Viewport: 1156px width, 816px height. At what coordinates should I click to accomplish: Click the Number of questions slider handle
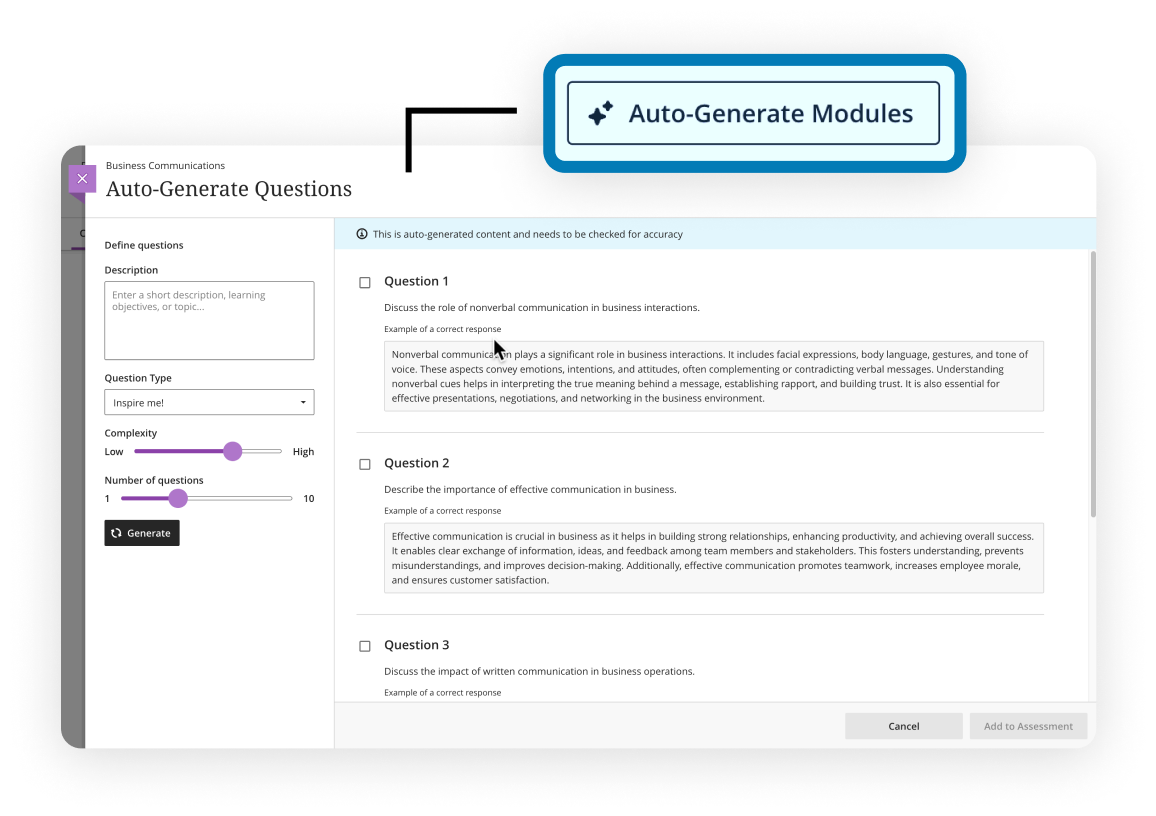[178, 498]
